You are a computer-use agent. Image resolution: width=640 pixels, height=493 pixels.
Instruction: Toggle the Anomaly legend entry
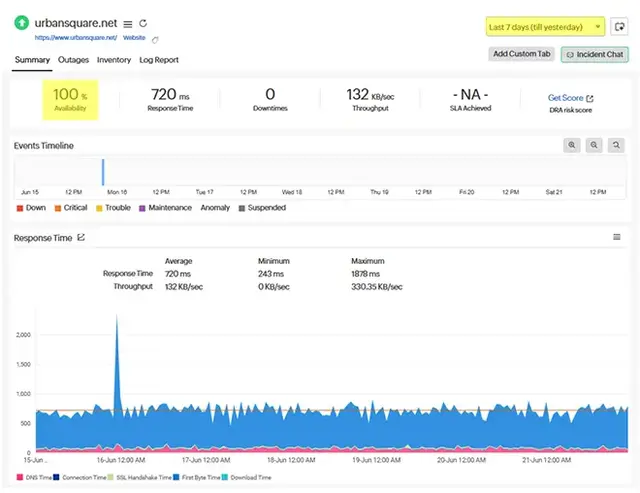point(215,208)
